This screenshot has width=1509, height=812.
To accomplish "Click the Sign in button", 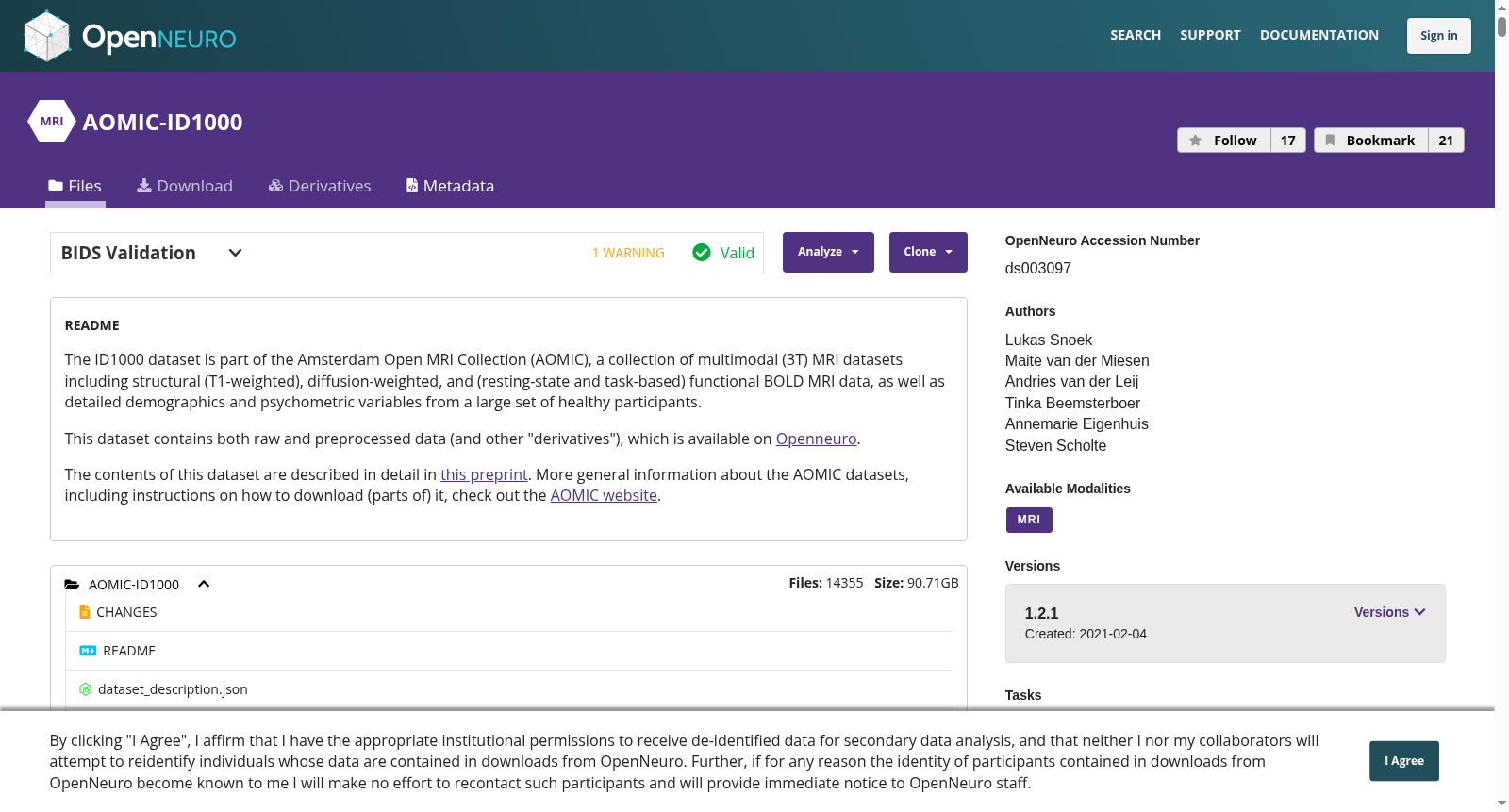I will coord(1439,36).
